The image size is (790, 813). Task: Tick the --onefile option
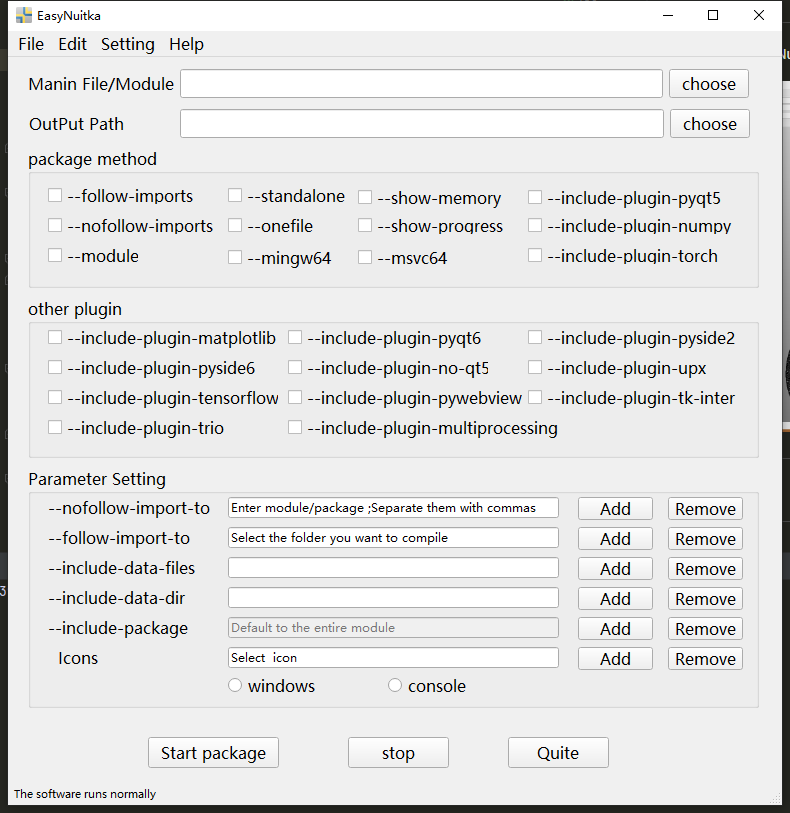click(x=235, y=226)
